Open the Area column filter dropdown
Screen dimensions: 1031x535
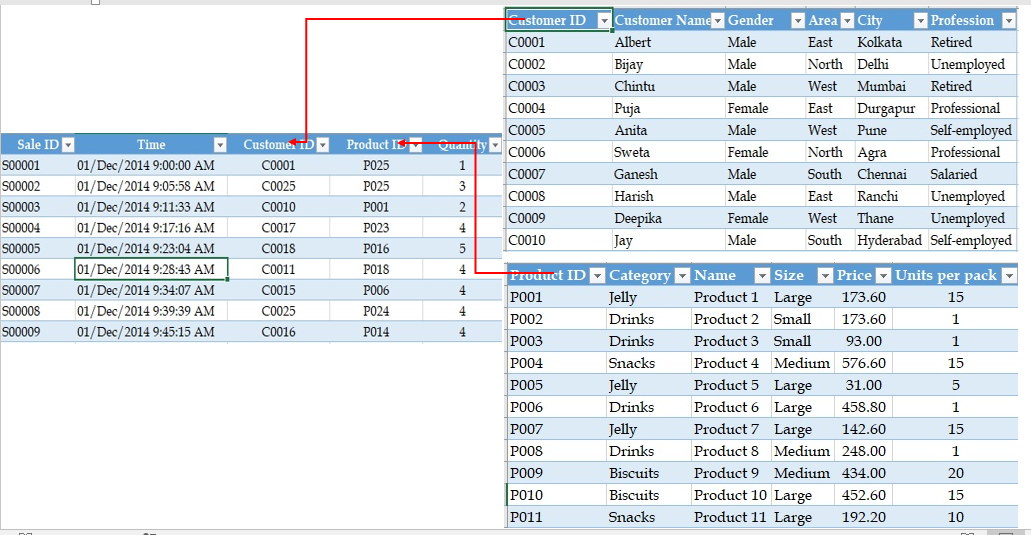847,21
